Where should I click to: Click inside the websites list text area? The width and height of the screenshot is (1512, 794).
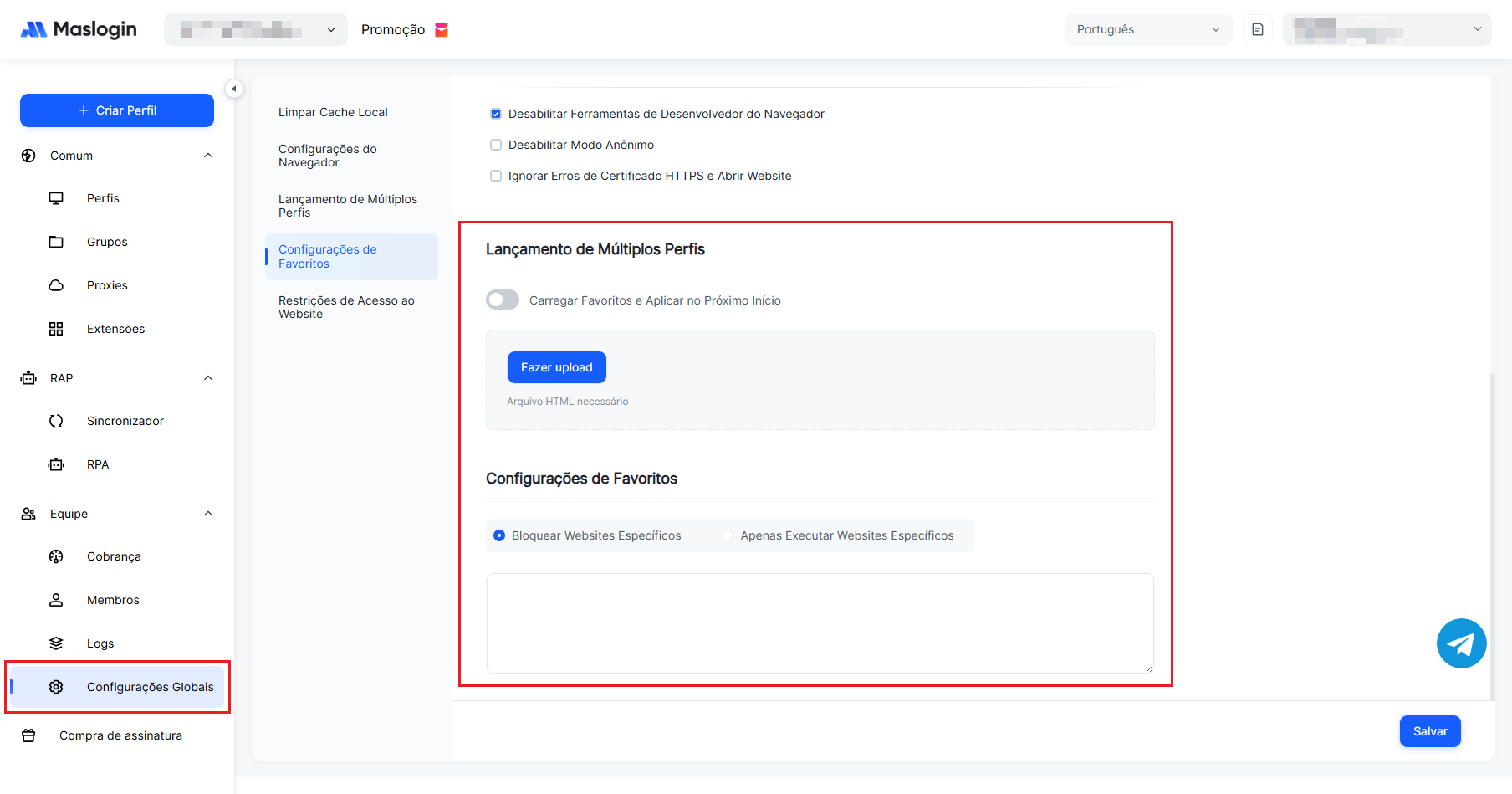pos(820,622)
